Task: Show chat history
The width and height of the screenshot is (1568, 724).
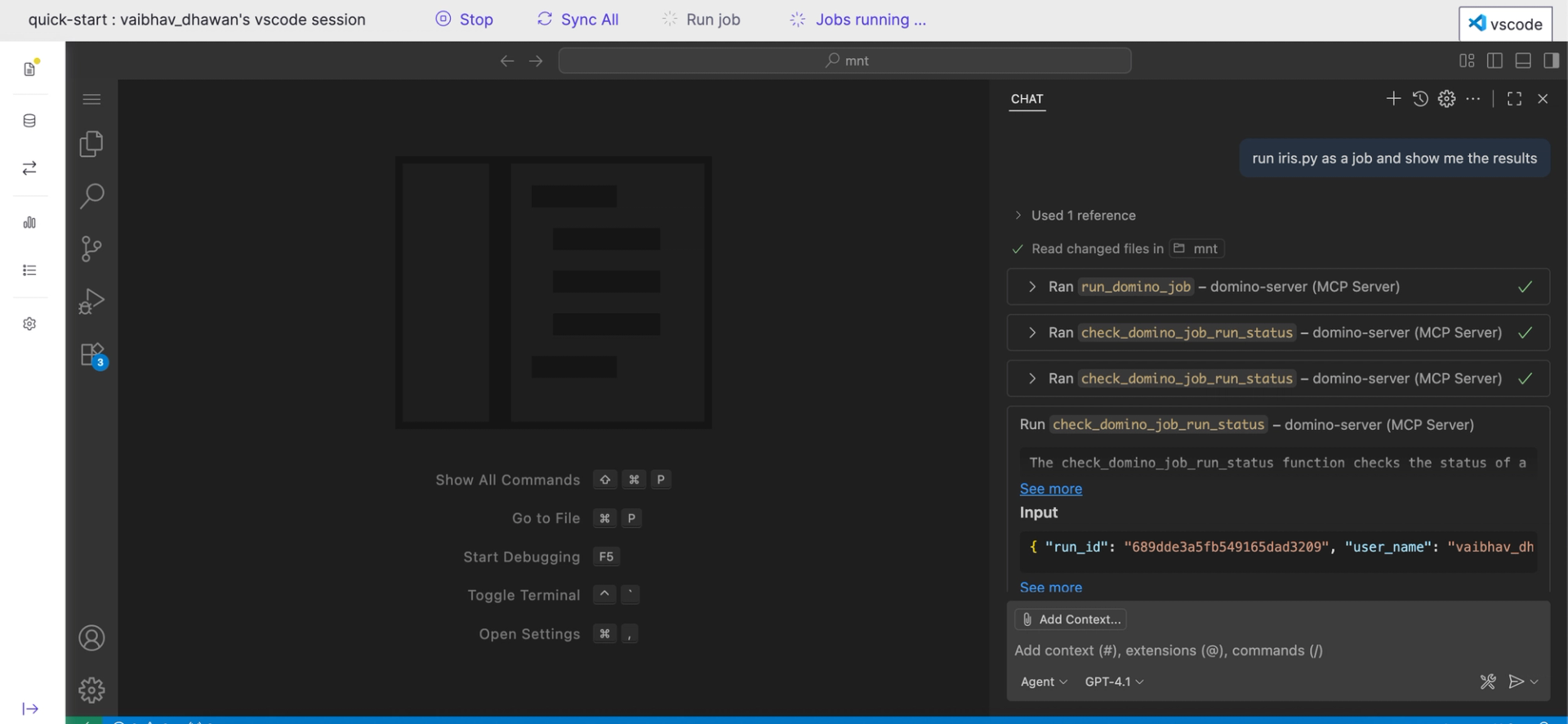Action: tap(1420, 99)
